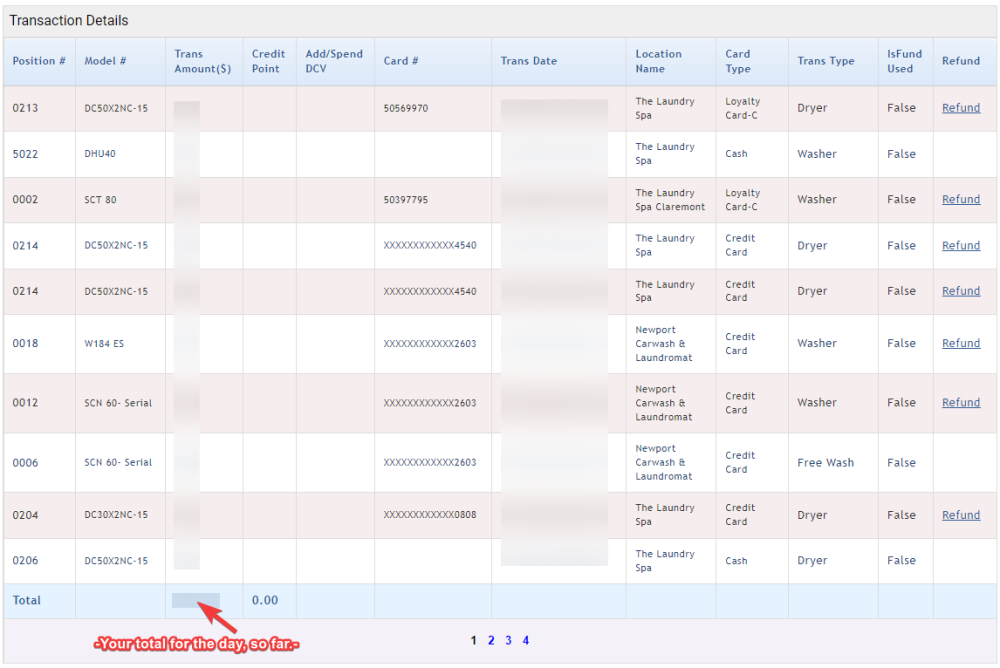Select card number ending 0808
The image size is (1000, 668).
coord(430,515)
